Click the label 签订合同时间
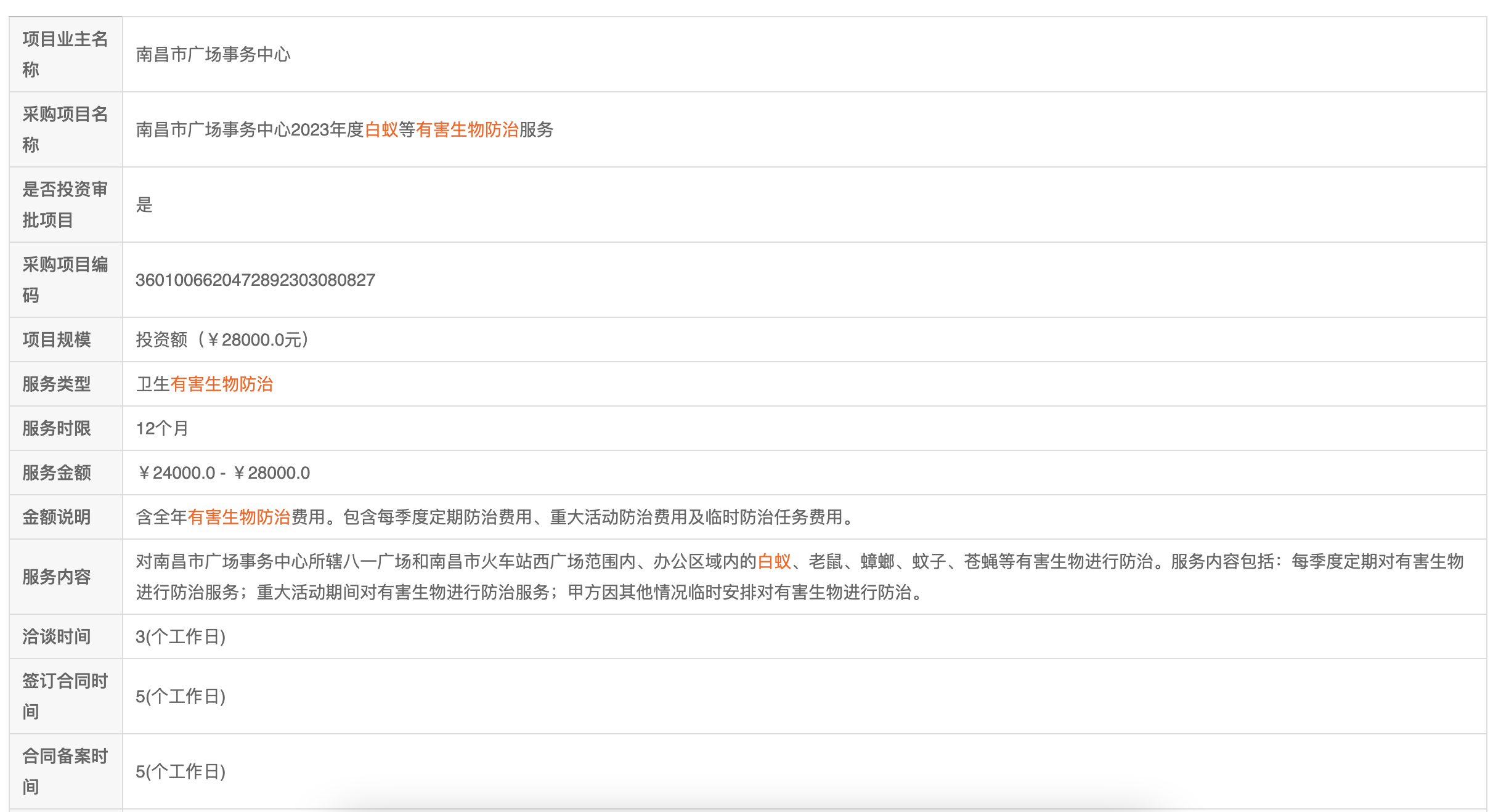Screen dimensions: 1501x812 coord(65,696)
